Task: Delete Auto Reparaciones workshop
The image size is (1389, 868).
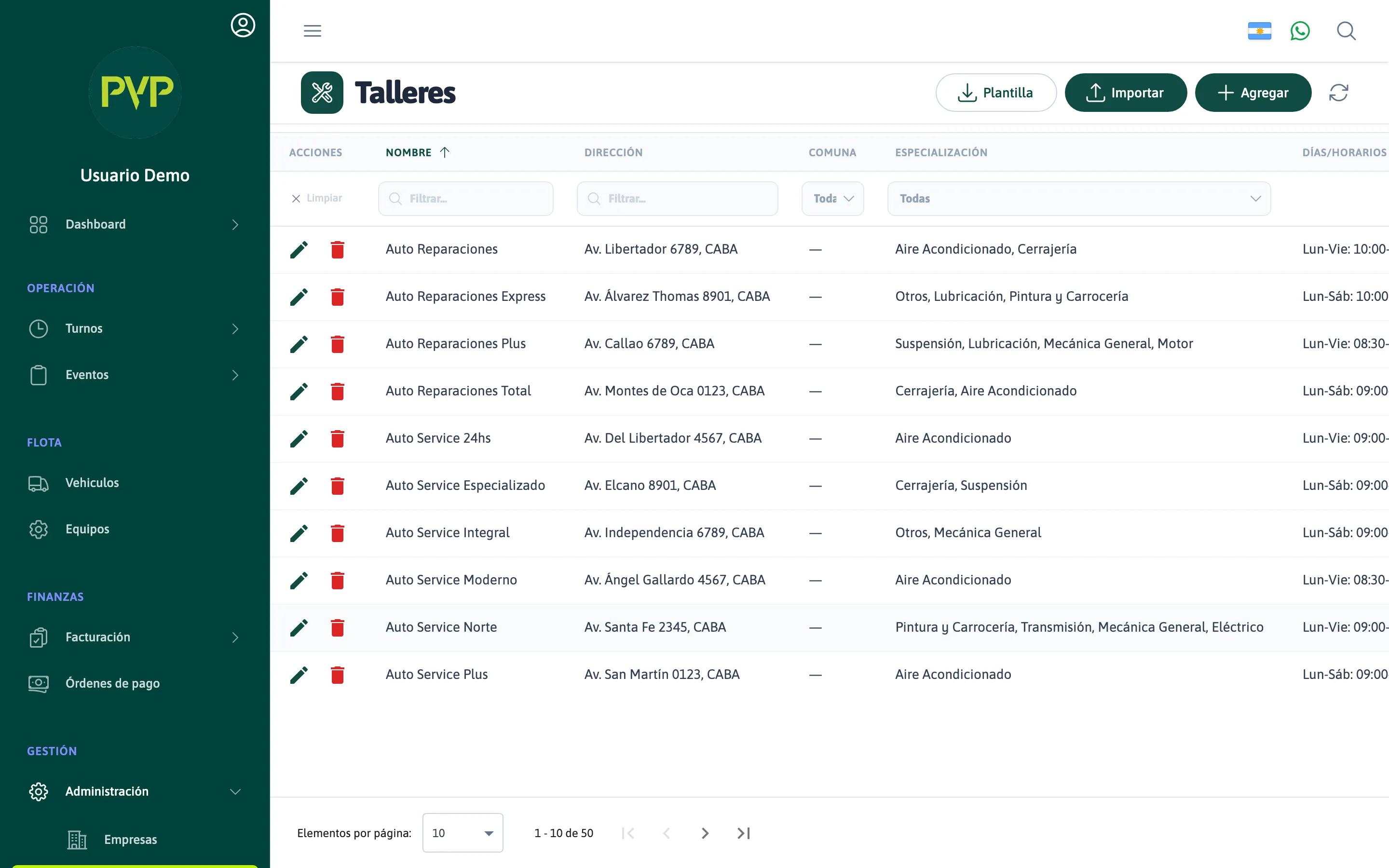Action: pos(338,250)
